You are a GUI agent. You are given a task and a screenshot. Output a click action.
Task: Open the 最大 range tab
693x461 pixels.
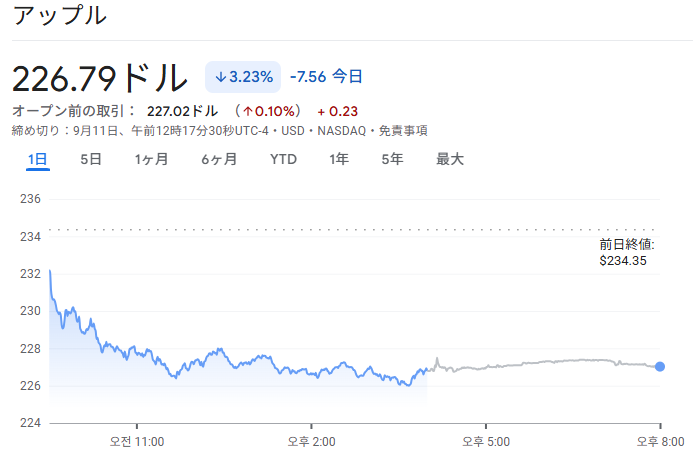450,159
